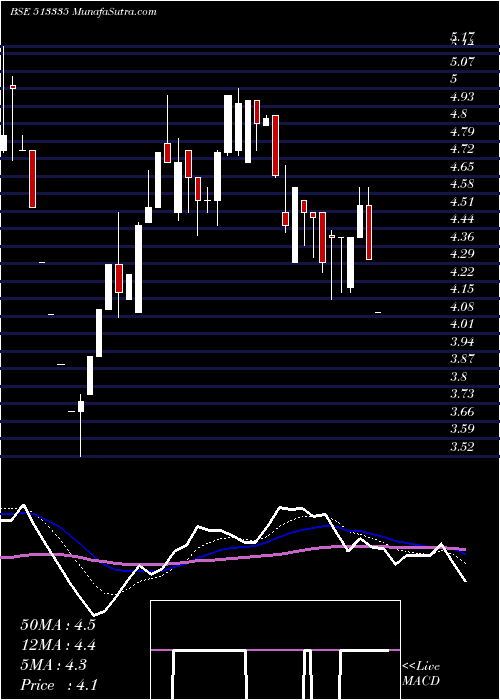500x700 pixels.
Task: Click the Price : 4.1 readout
Action: (59, 685)
